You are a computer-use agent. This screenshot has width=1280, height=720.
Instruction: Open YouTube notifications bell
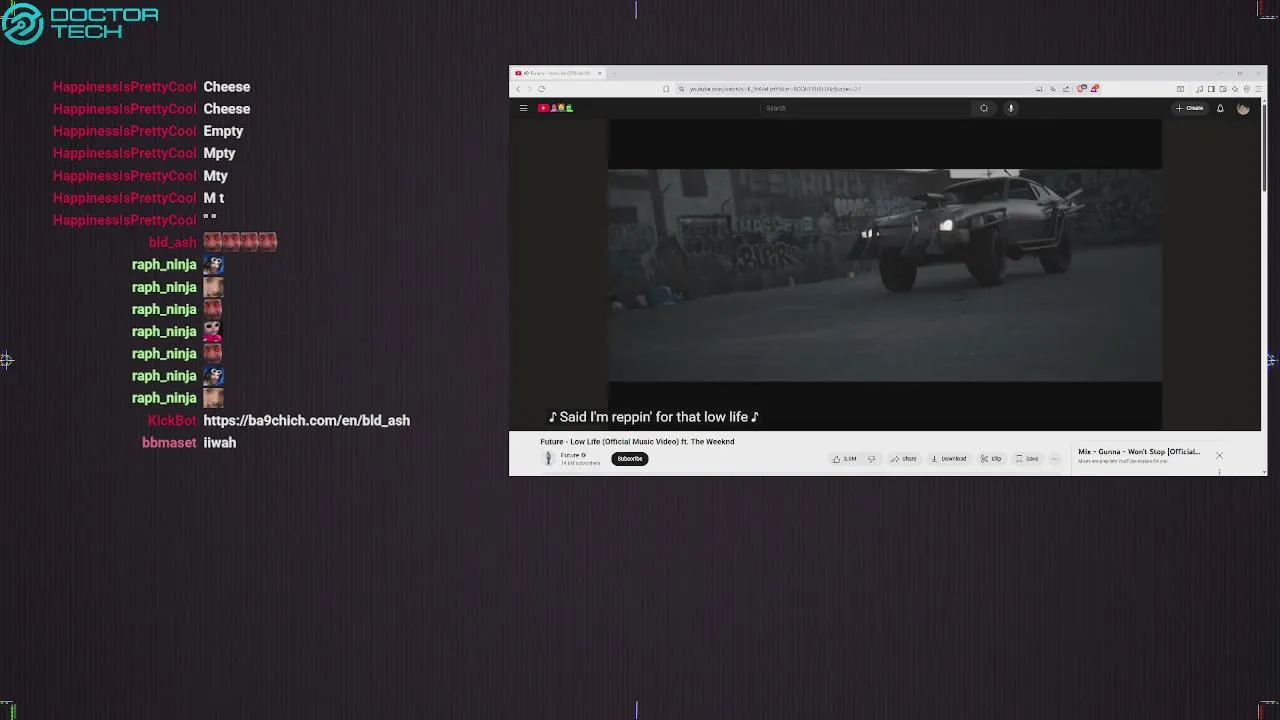click(x=1220, y=108)
